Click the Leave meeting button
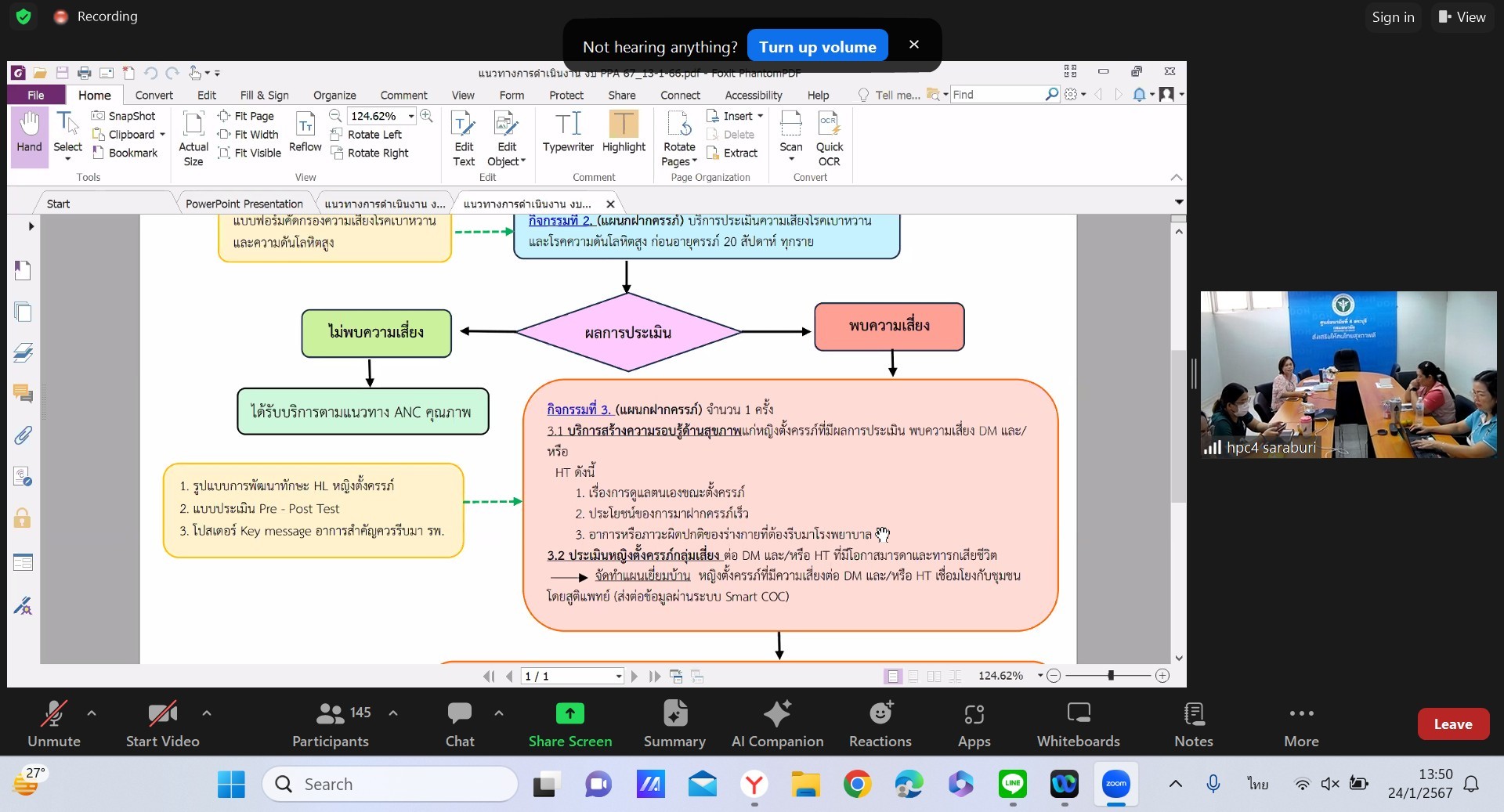The height and width of the screenshot is (812, 1504). pos(1453,724)
